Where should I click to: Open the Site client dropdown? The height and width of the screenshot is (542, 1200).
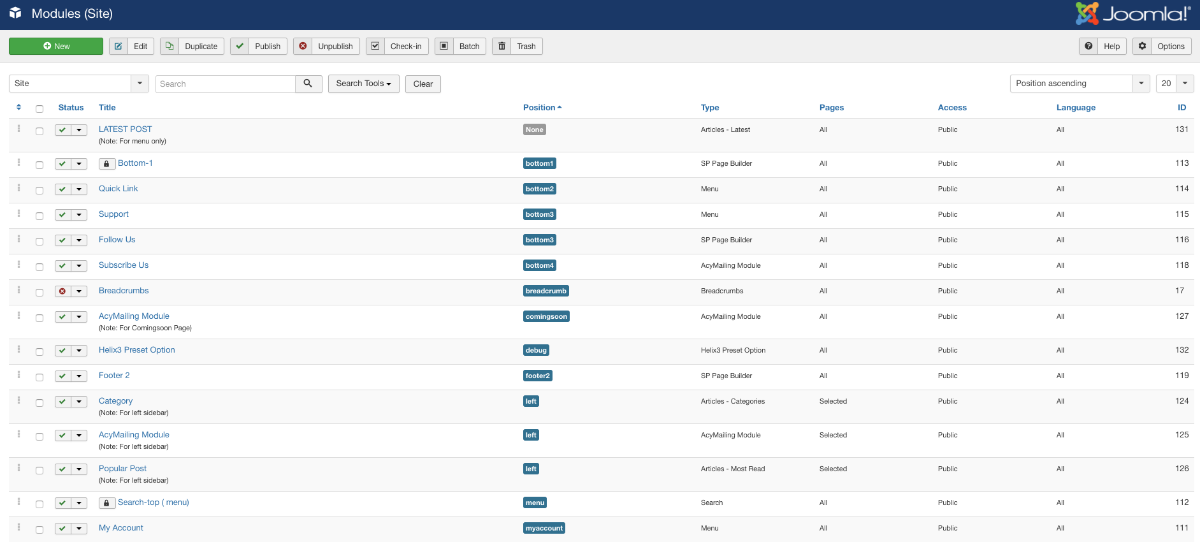(x=78, y=84)
